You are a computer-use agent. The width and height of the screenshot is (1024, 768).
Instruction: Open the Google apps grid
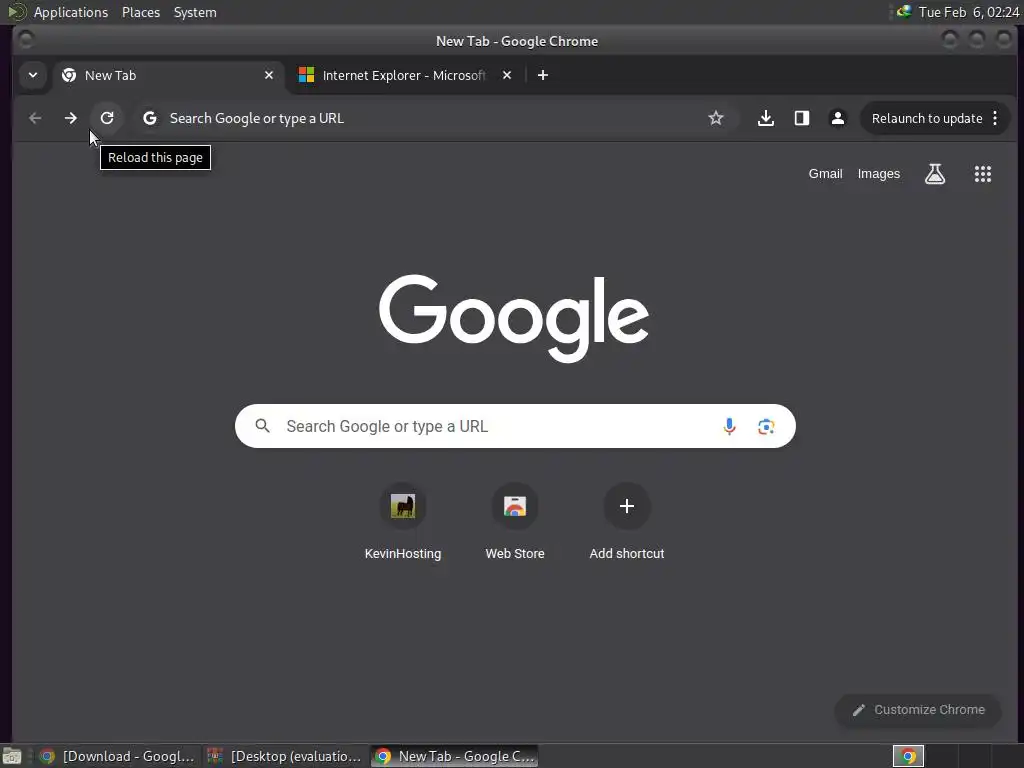(982, 174)
